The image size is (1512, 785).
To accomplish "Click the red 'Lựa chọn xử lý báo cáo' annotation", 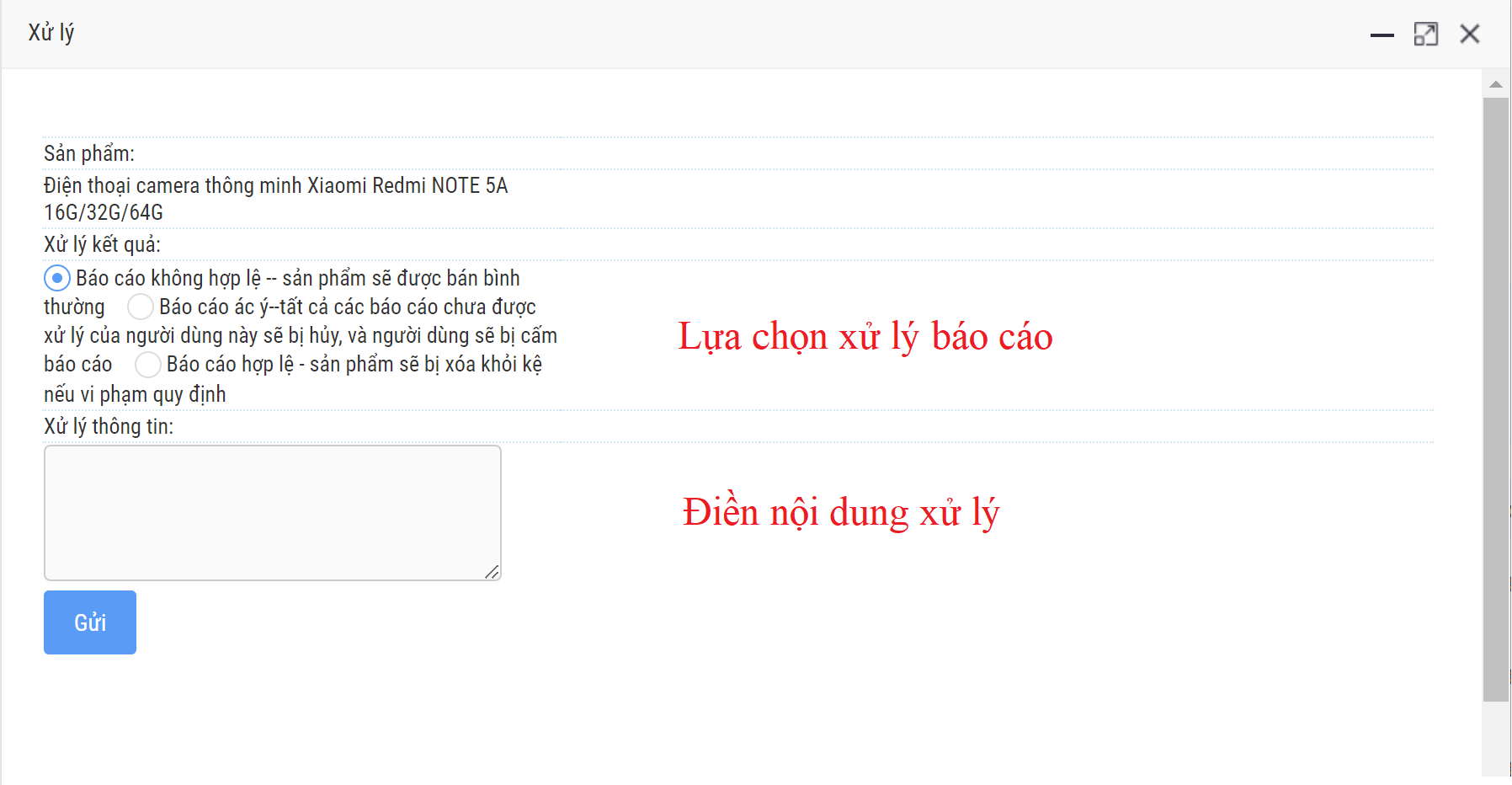I will [865, 337].
